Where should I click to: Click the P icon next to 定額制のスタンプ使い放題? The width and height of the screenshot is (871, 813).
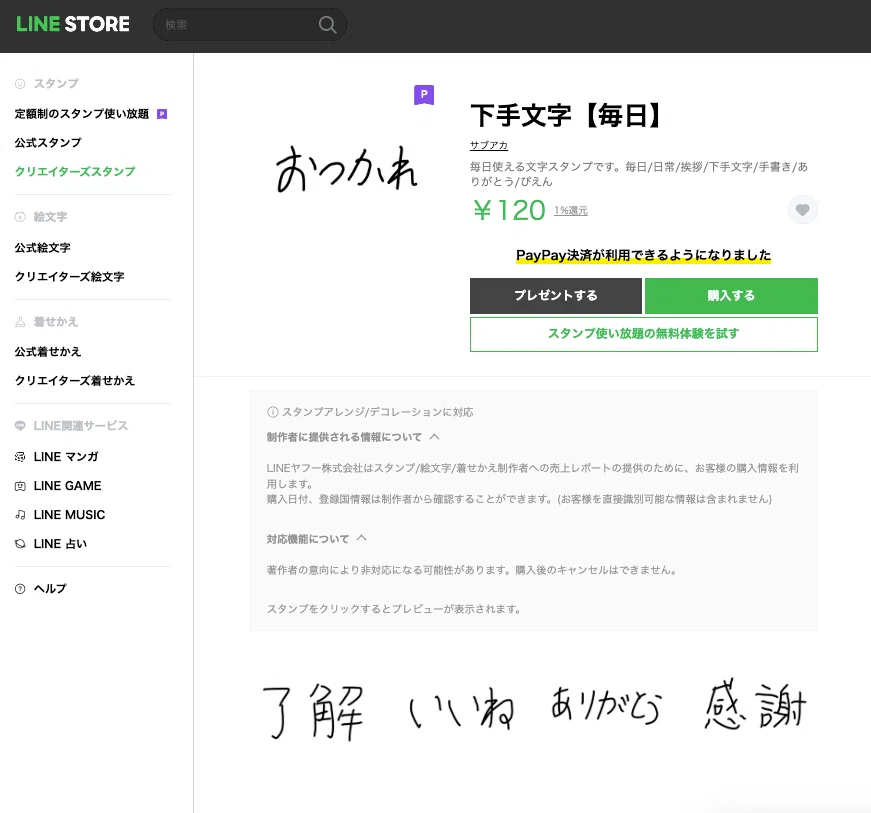tap(162, 114)
